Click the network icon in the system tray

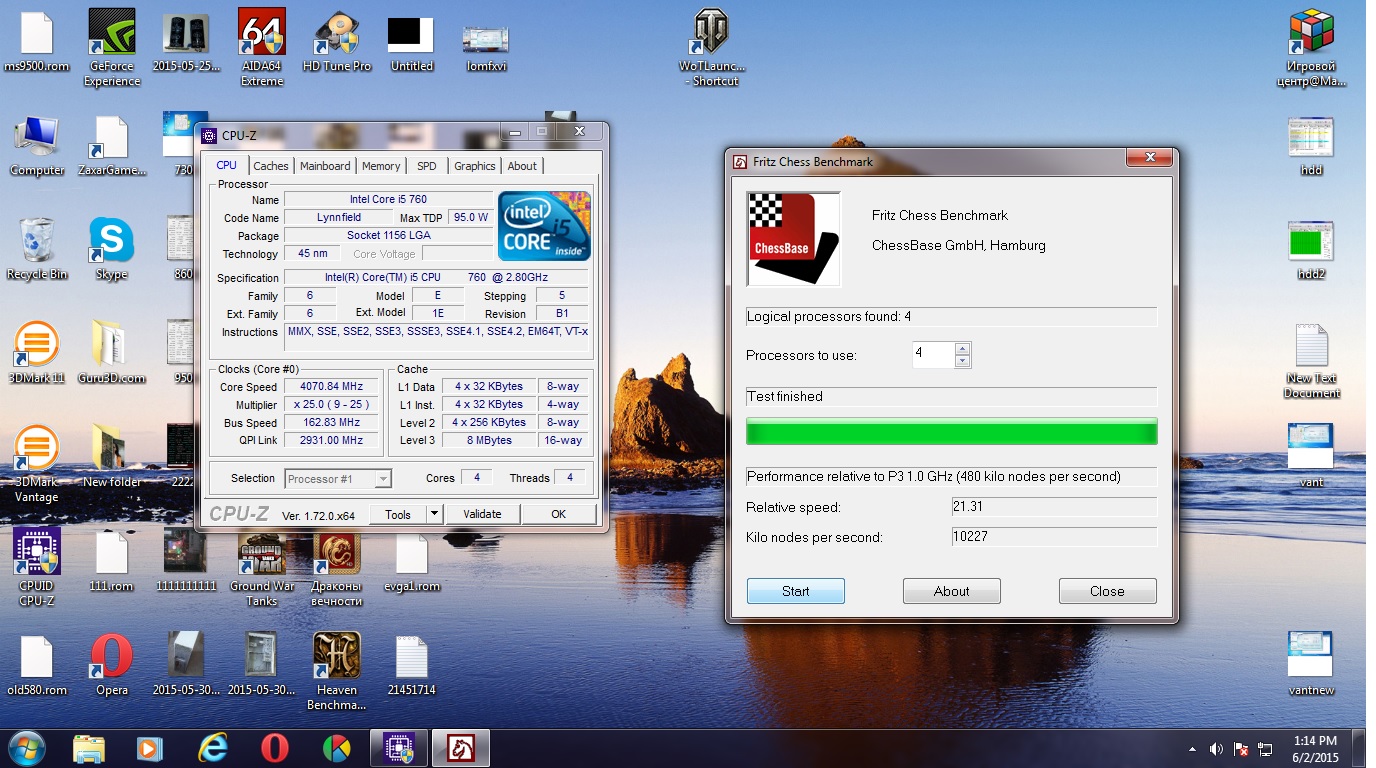point(1265,749)
